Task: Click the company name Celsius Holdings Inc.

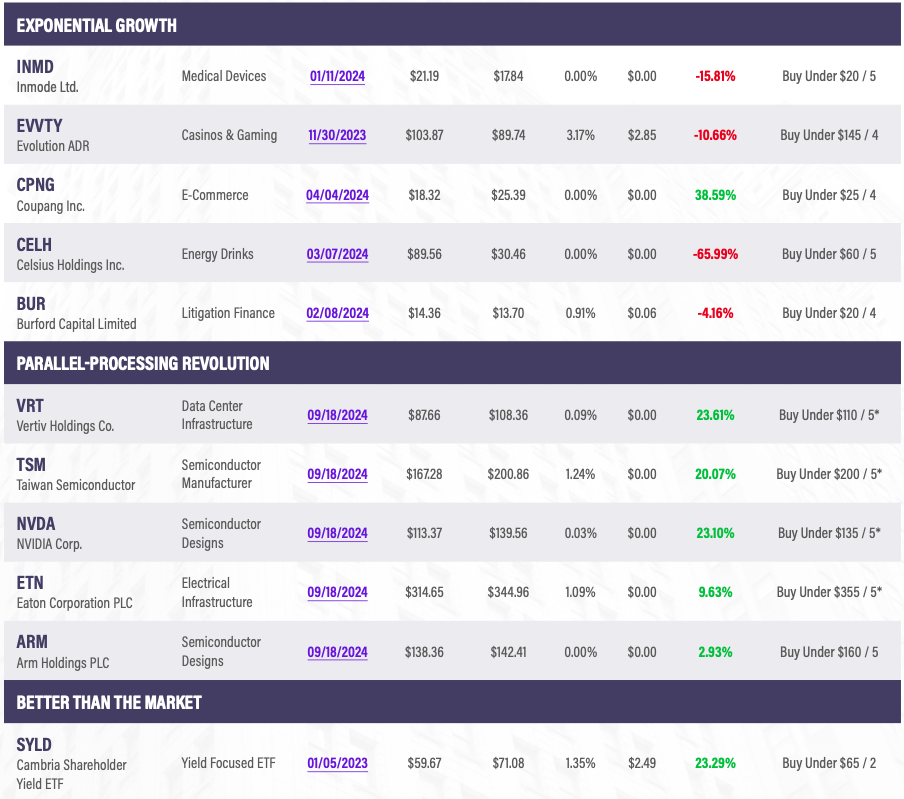Action: pos(70,265)
